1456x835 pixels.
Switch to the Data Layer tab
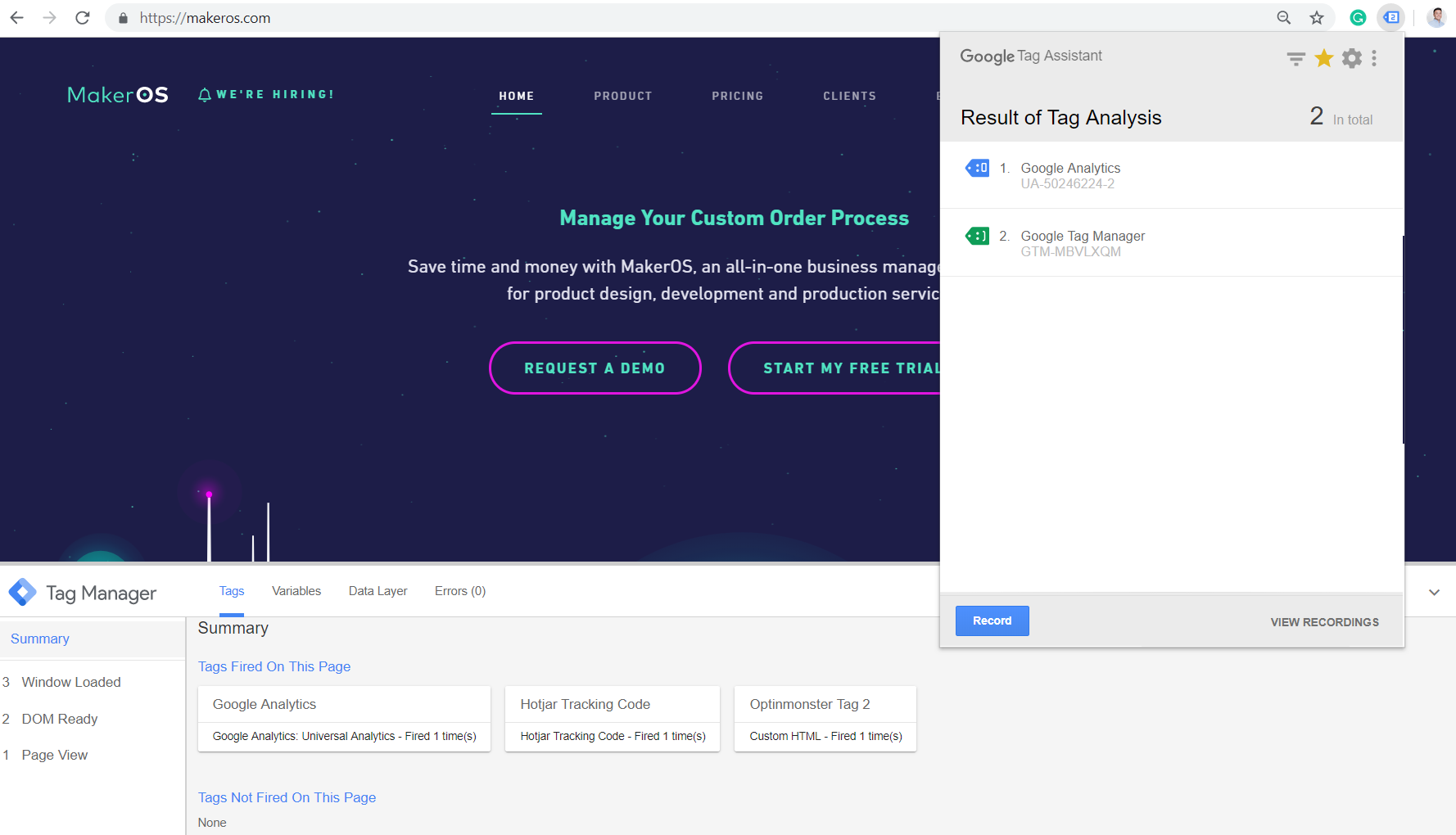click(378, 591)
